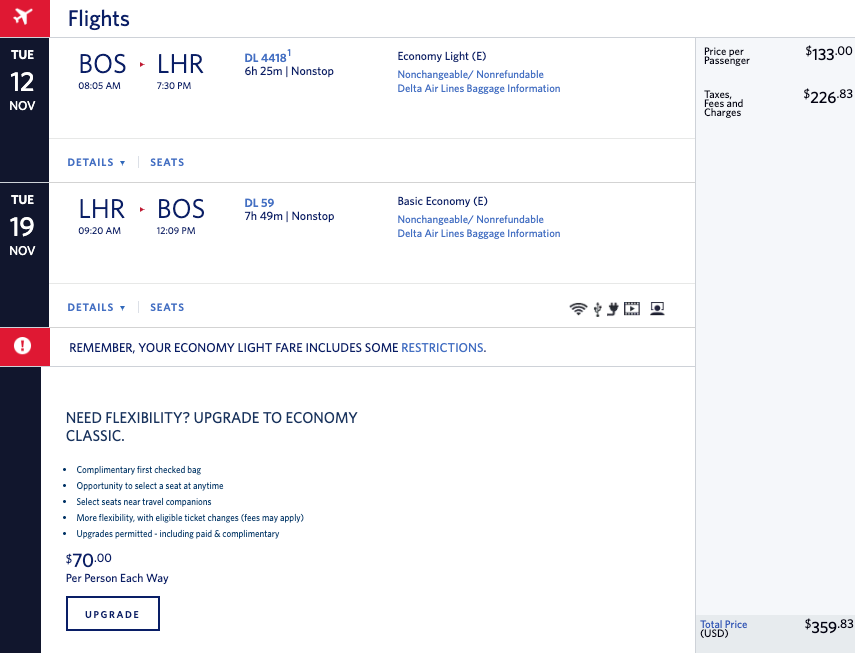Click the personal seatback screen icon
Image resolution: width=855 pixels, height=653 pixels.
[x=657, y=309]
